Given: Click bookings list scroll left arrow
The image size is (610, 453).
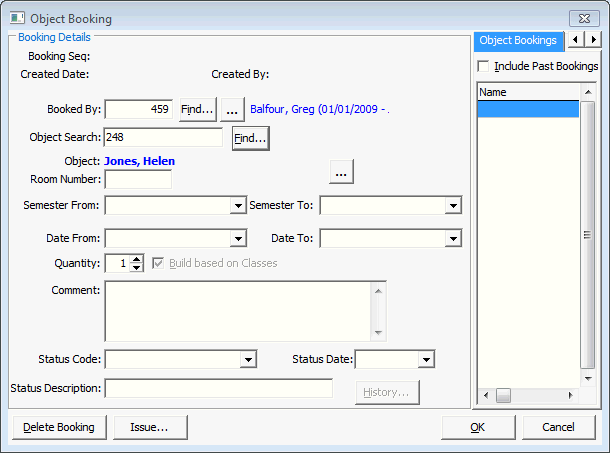Looking at the screenshot, I should [x=486, y=395].
